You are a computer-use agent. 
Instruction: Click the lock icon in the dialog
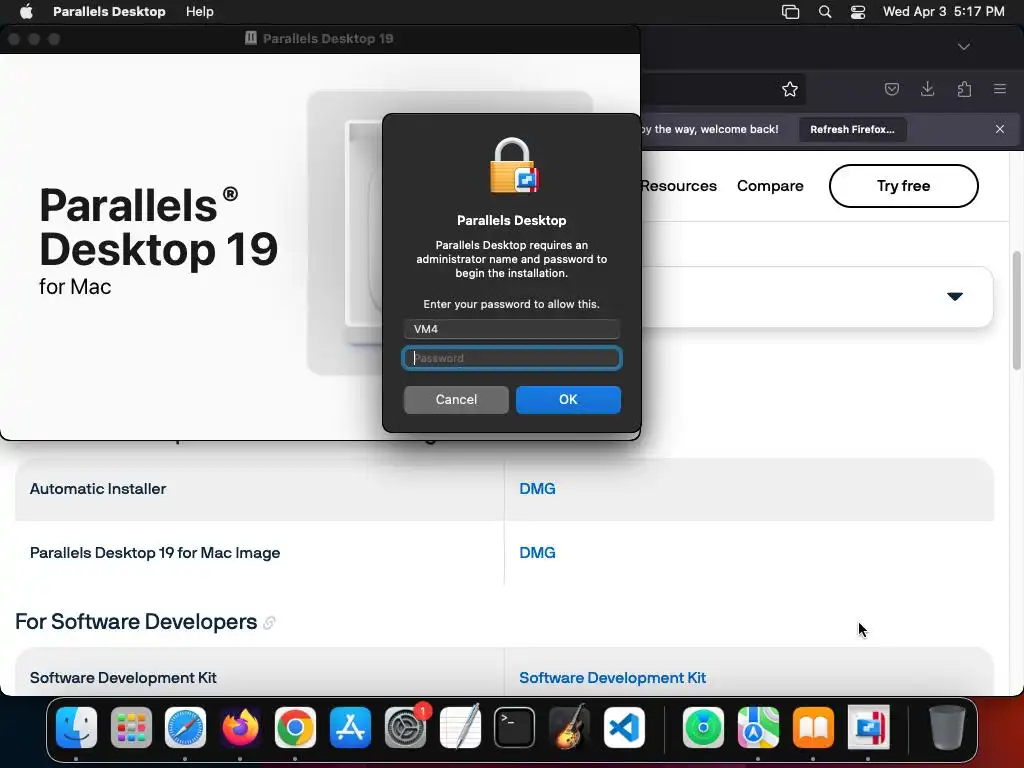click(x=513, y=166)
